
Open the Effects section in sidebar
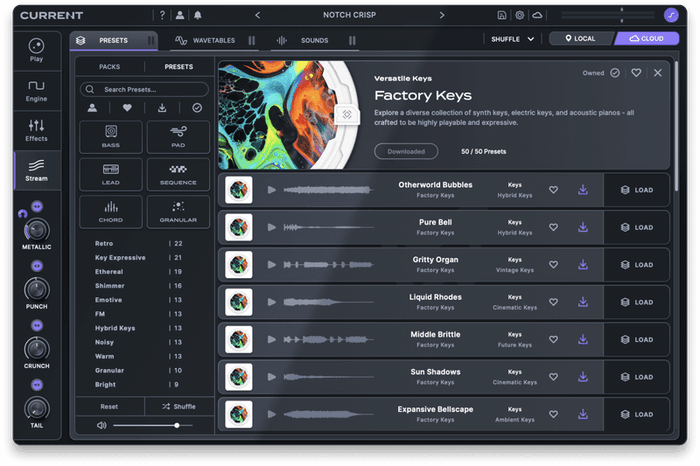point(36,131)
